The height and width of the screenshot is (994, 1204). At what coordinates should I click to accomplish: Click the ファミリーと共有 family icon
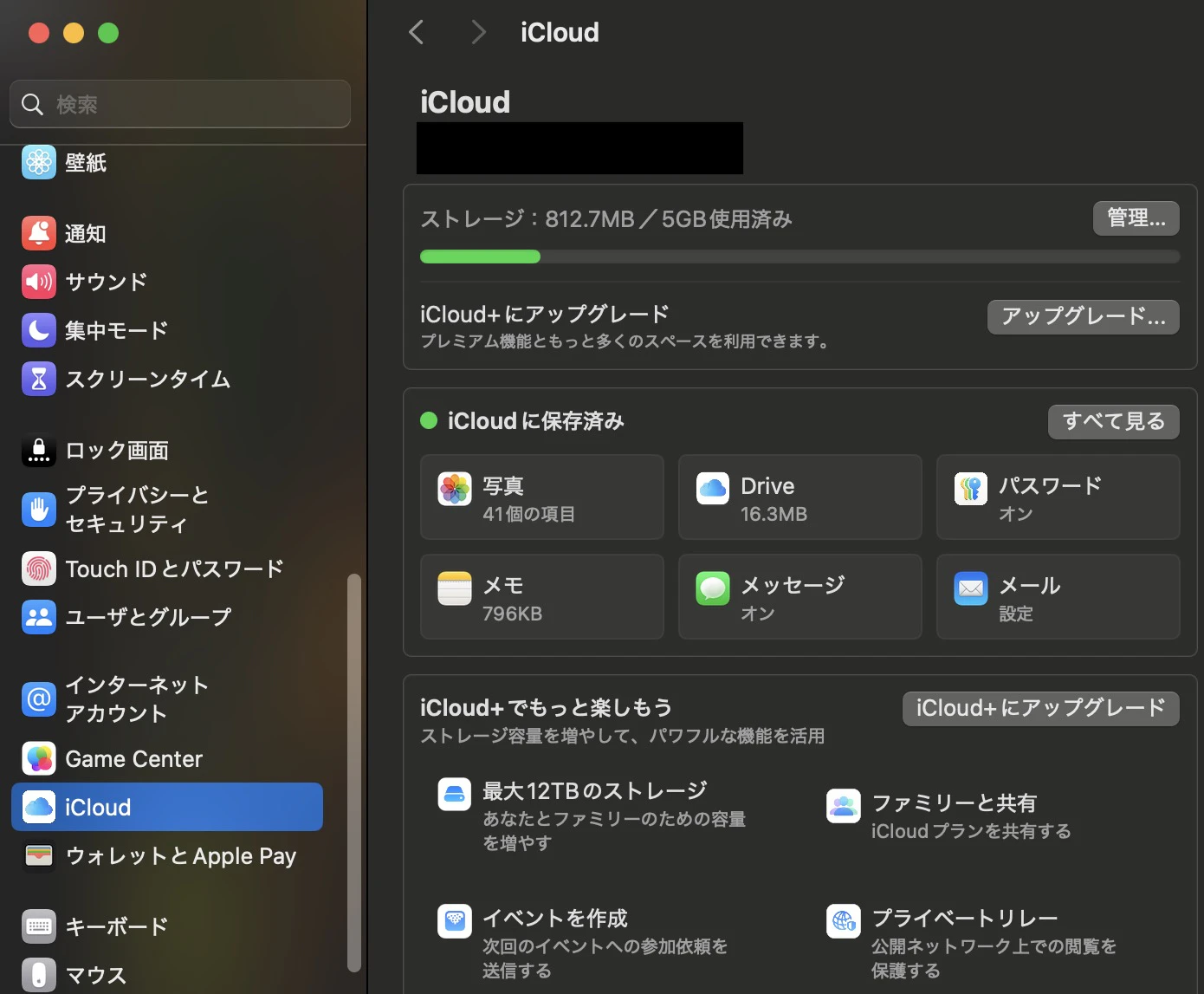click(844, 806)
